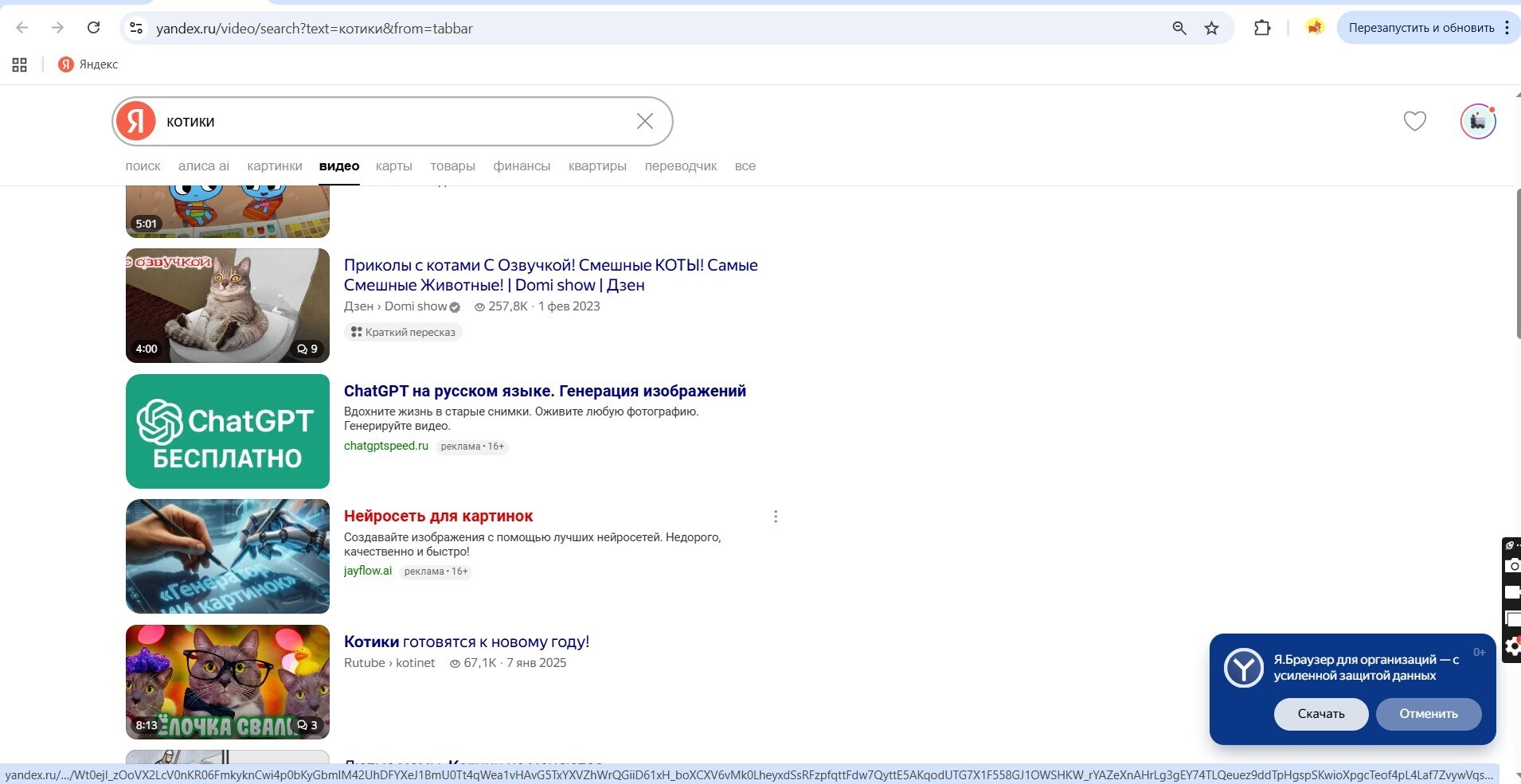Open the Chrome profile avatar in toolbar
The height and width of the screenshot is (784, 1521).
(x=1315, y=28)
